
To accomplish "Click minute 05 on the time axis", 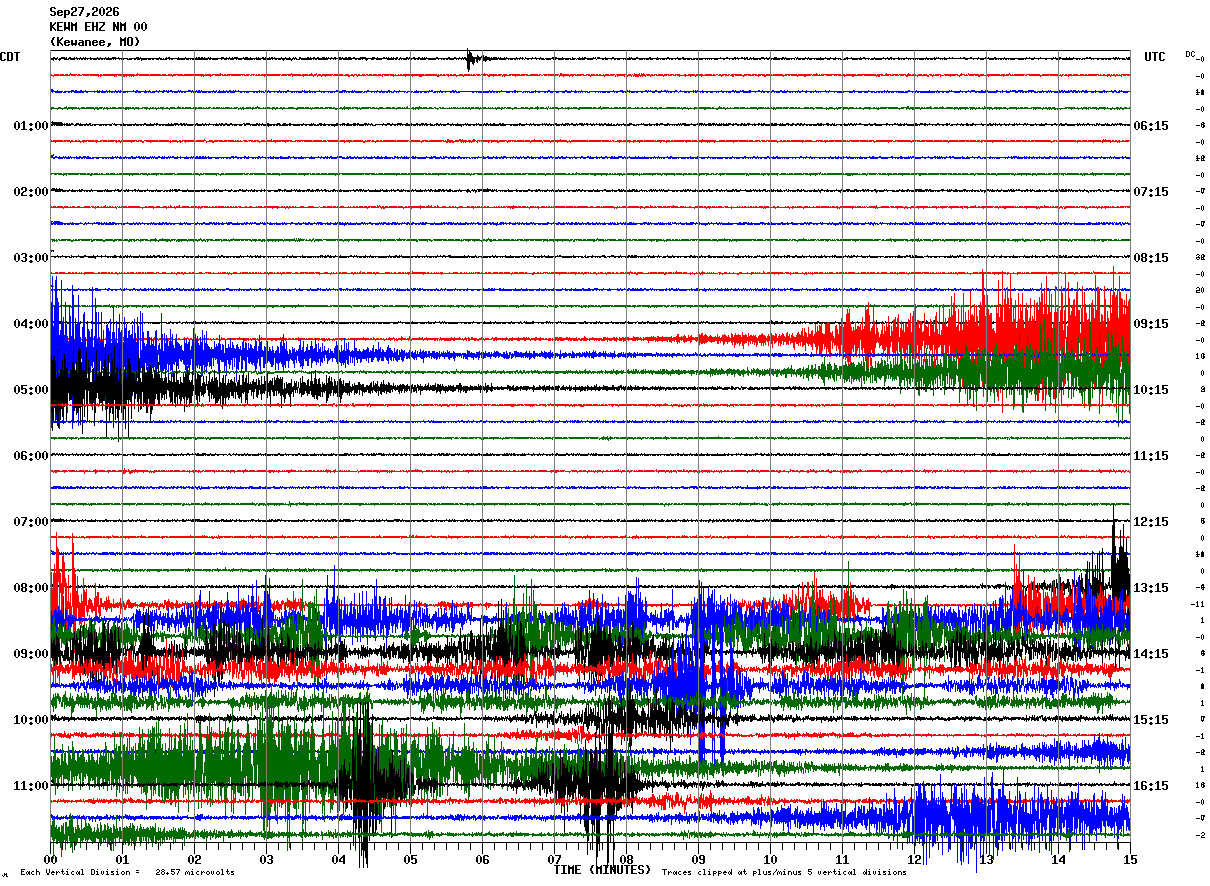I will pos(410,859).
